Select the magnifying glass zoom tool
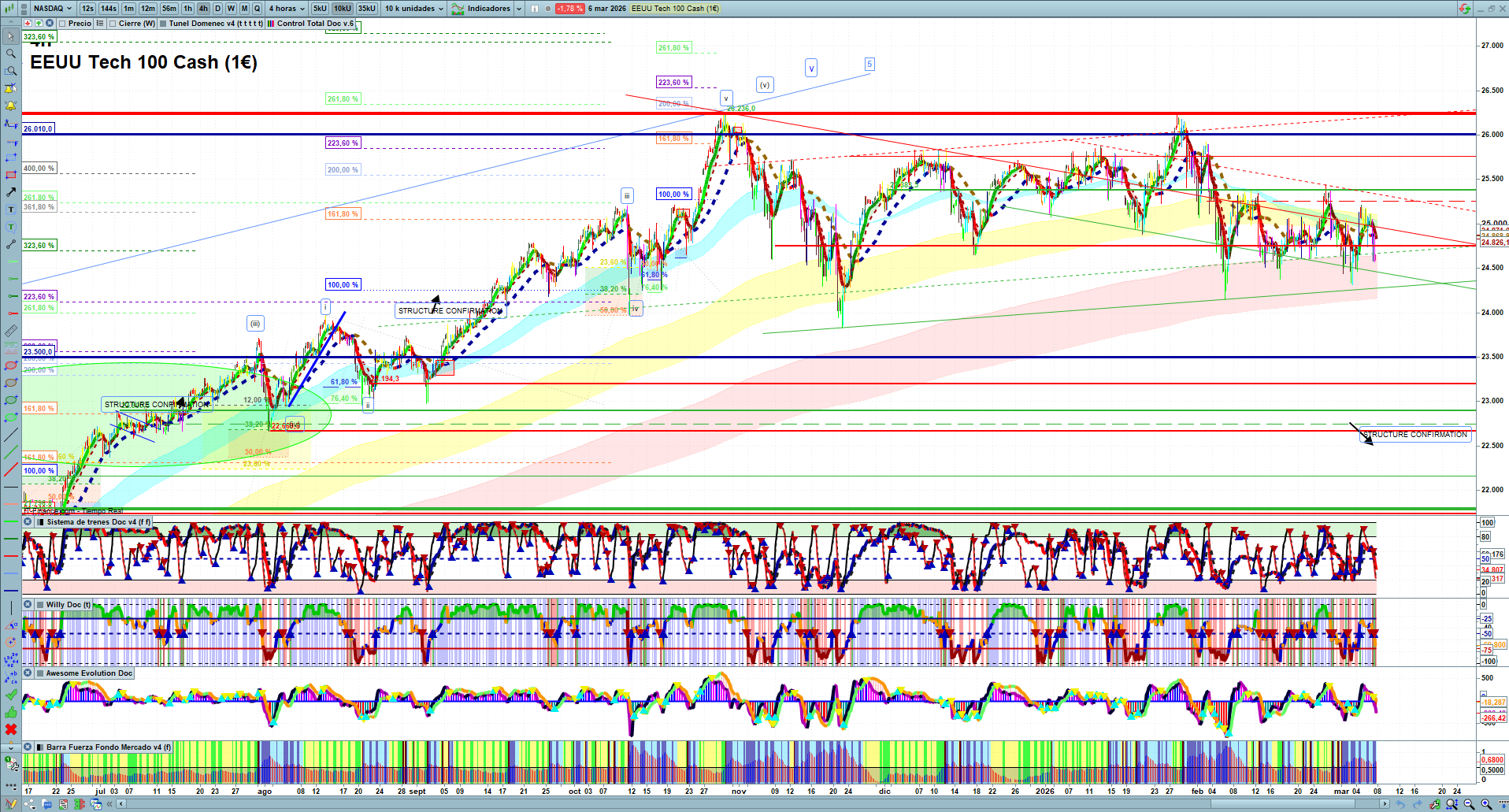Viewport: 1509px width, 812px height. [x=11, y=54]
